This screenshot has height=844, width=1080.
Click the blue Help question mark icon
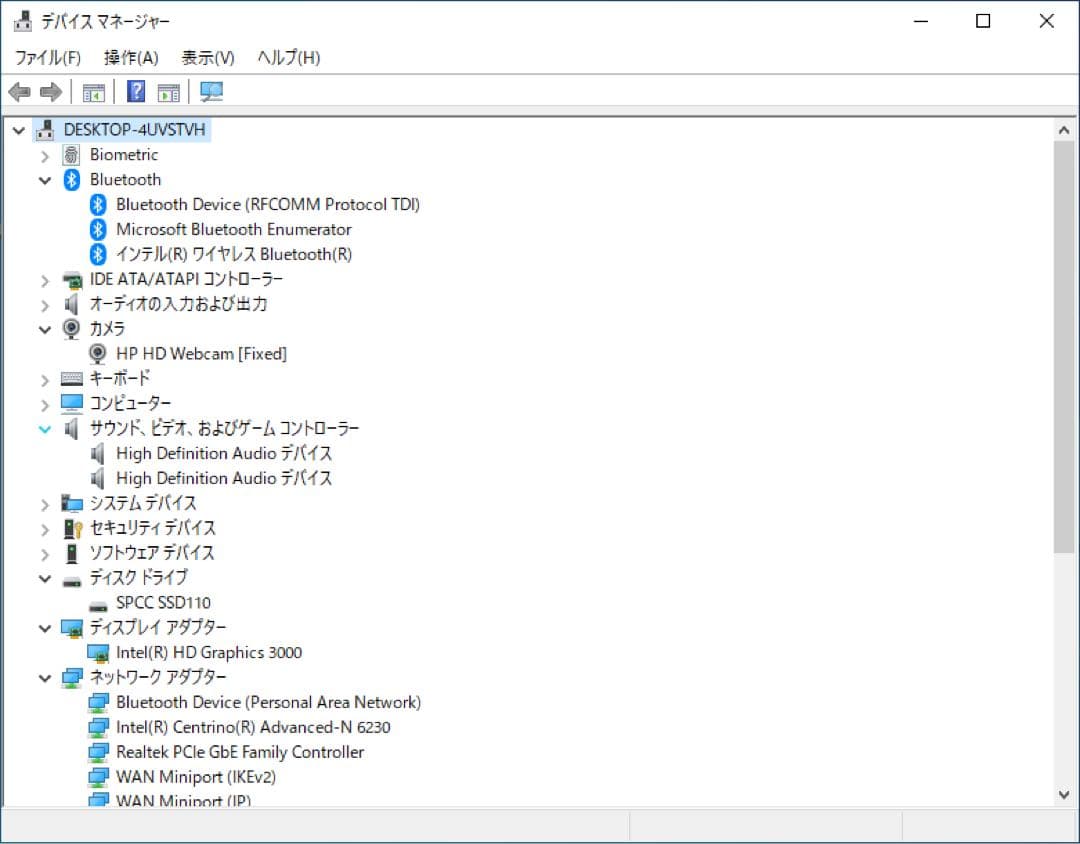coord(136,91)
